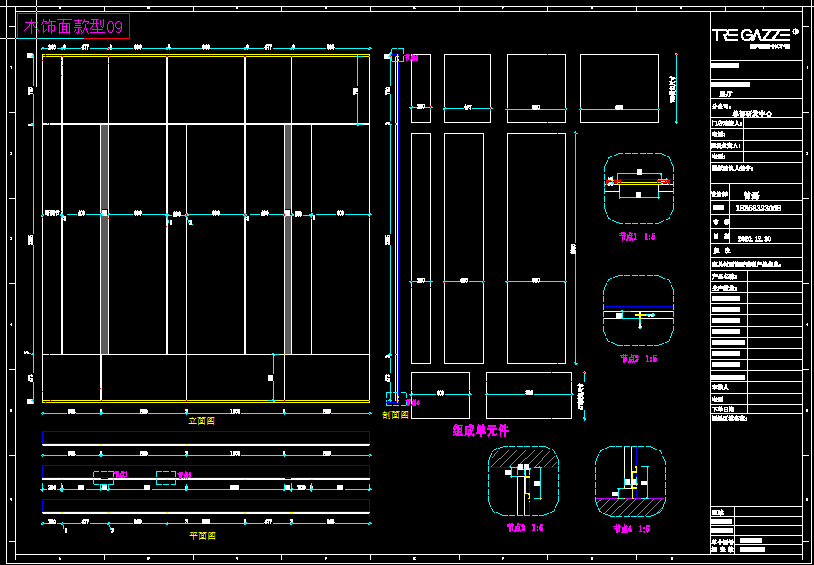Click the dashed callout box atop the section view
The height and width of the screenshot is (565, 814).
(397, 56)
